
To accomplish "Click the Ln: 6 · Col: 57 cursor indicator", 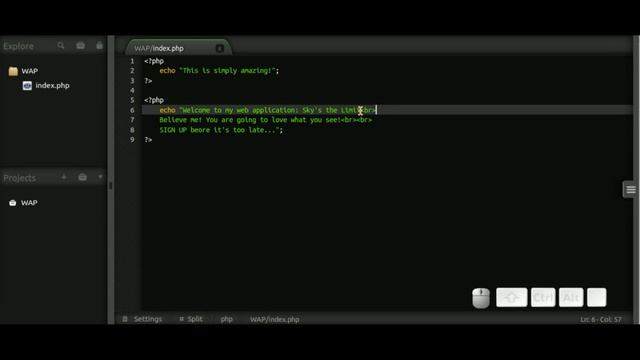I will [601, 320].
